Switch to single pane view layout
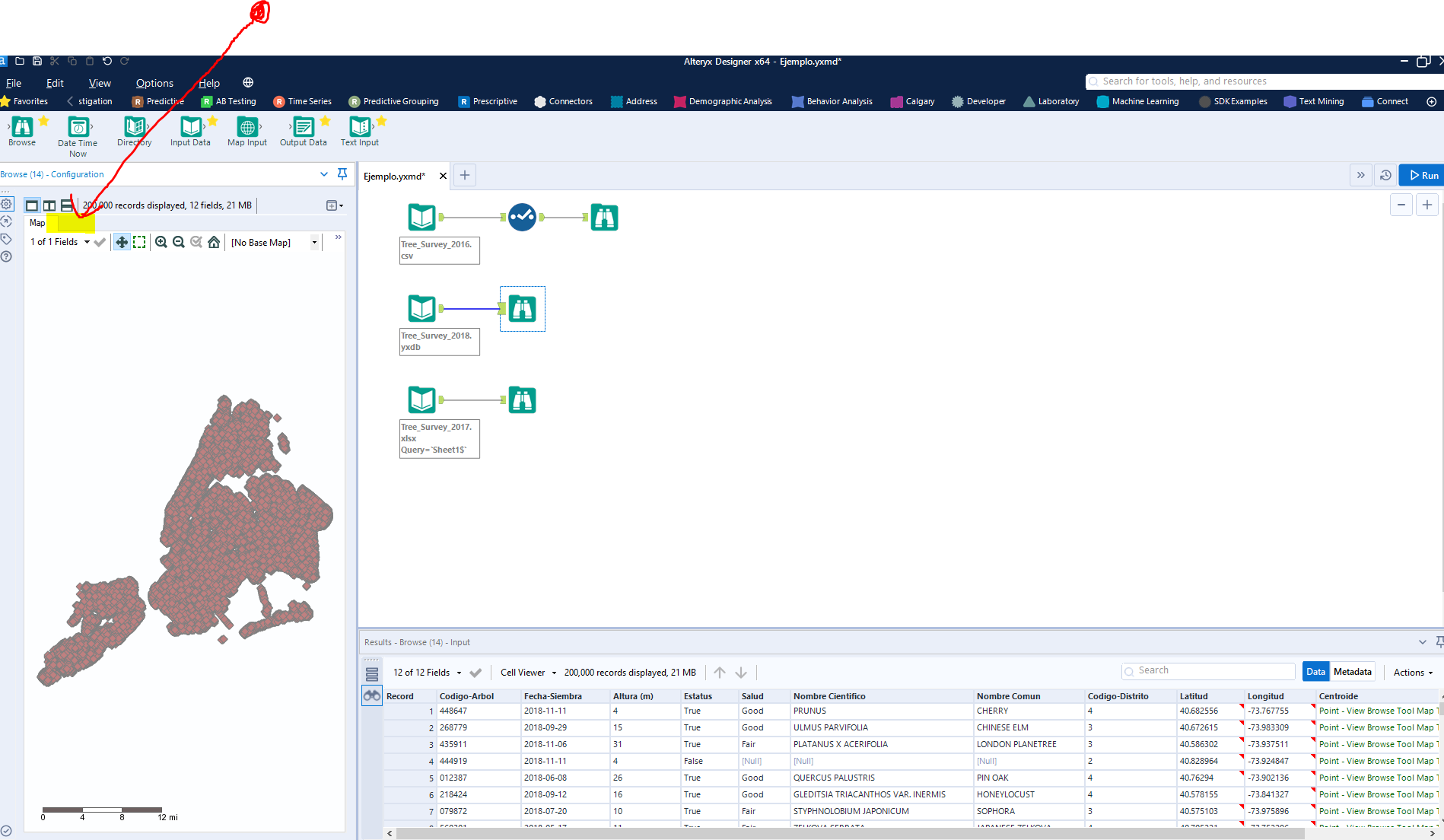 click(32, 205)
